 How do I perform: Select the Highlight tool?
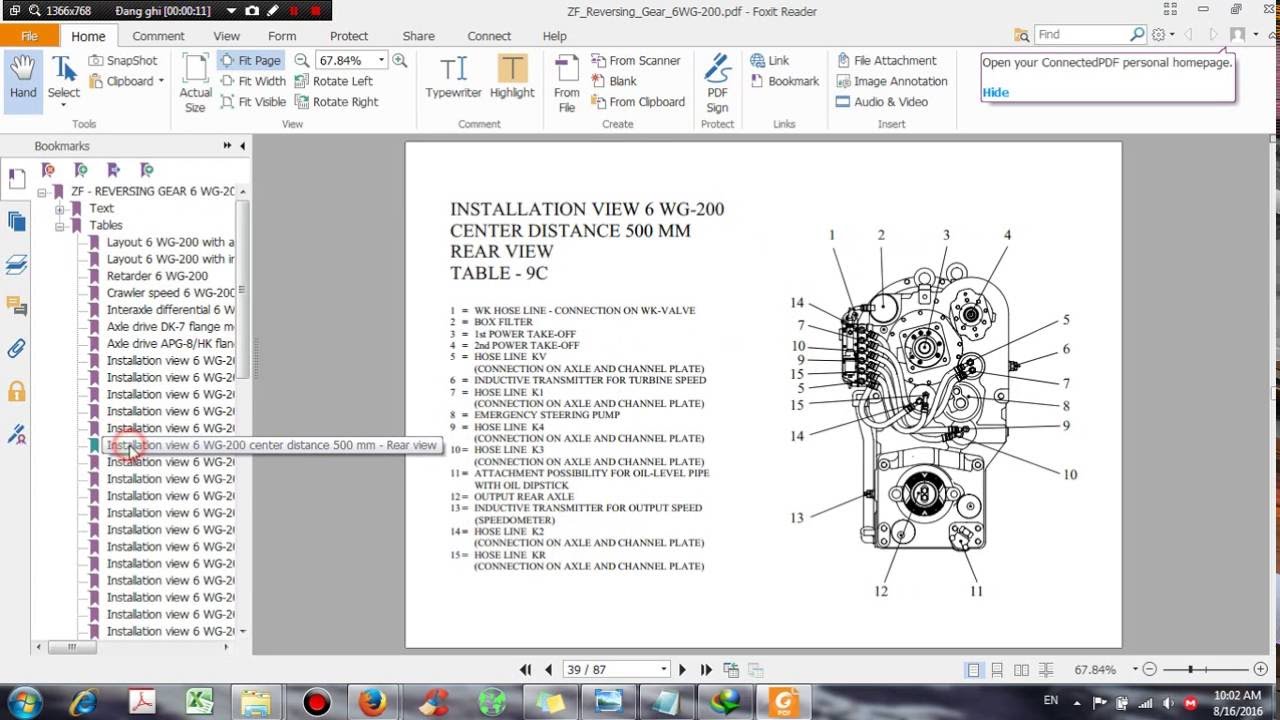[x=512, y=78]
